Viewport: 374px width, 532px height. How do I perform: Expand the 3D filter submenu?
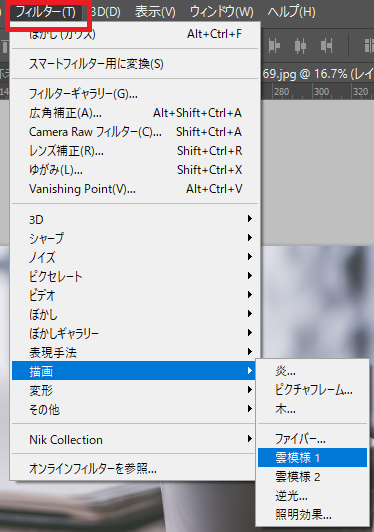[135, 219]
